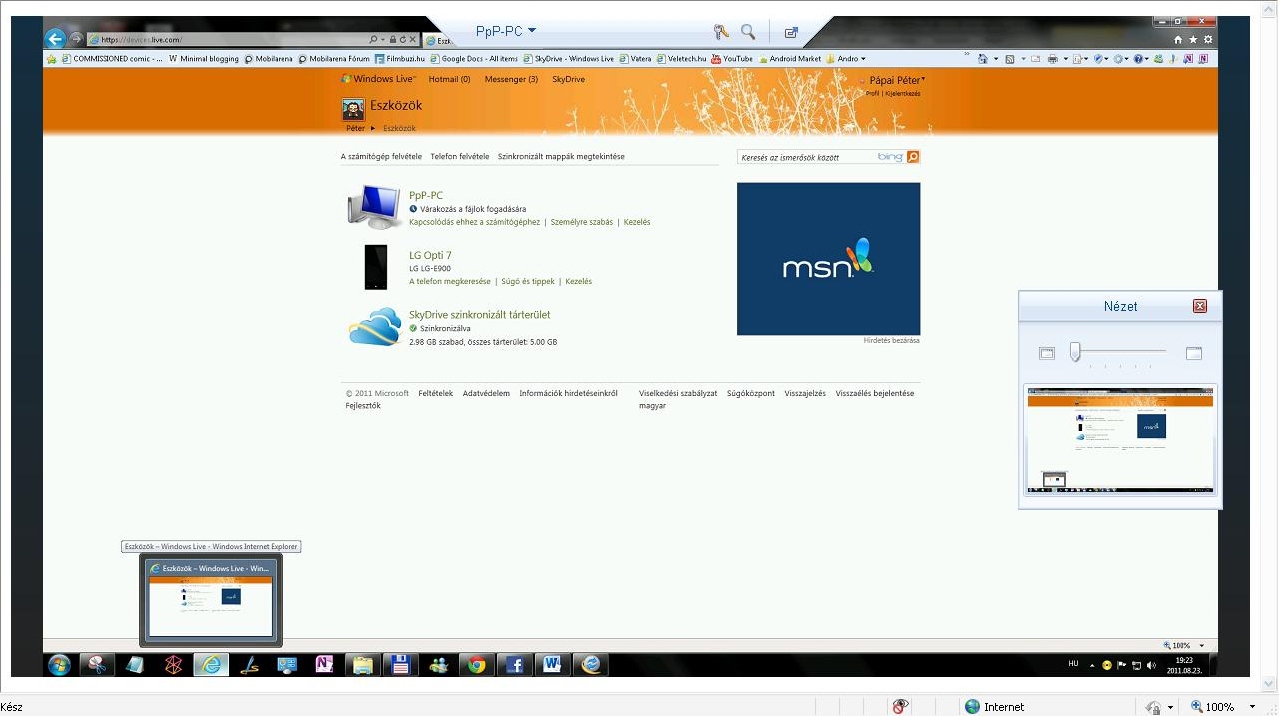Click 'Hirdetés bezárása' under the ad

point(891,340)
